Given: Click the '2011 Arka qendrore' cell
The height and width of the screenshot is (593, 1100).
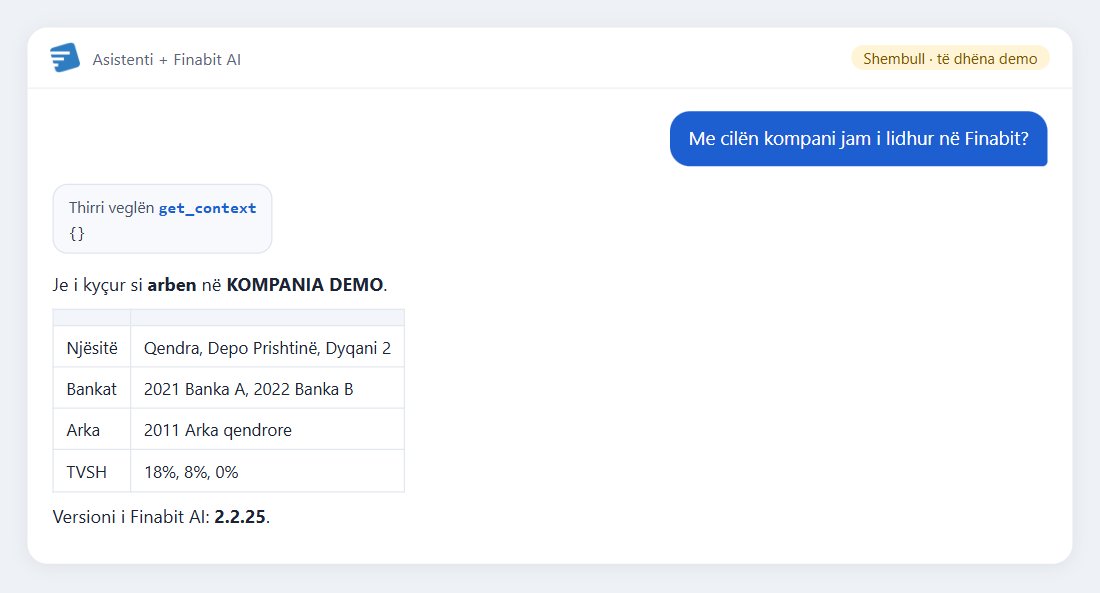Looking at the screenshot, I should 267,429.
